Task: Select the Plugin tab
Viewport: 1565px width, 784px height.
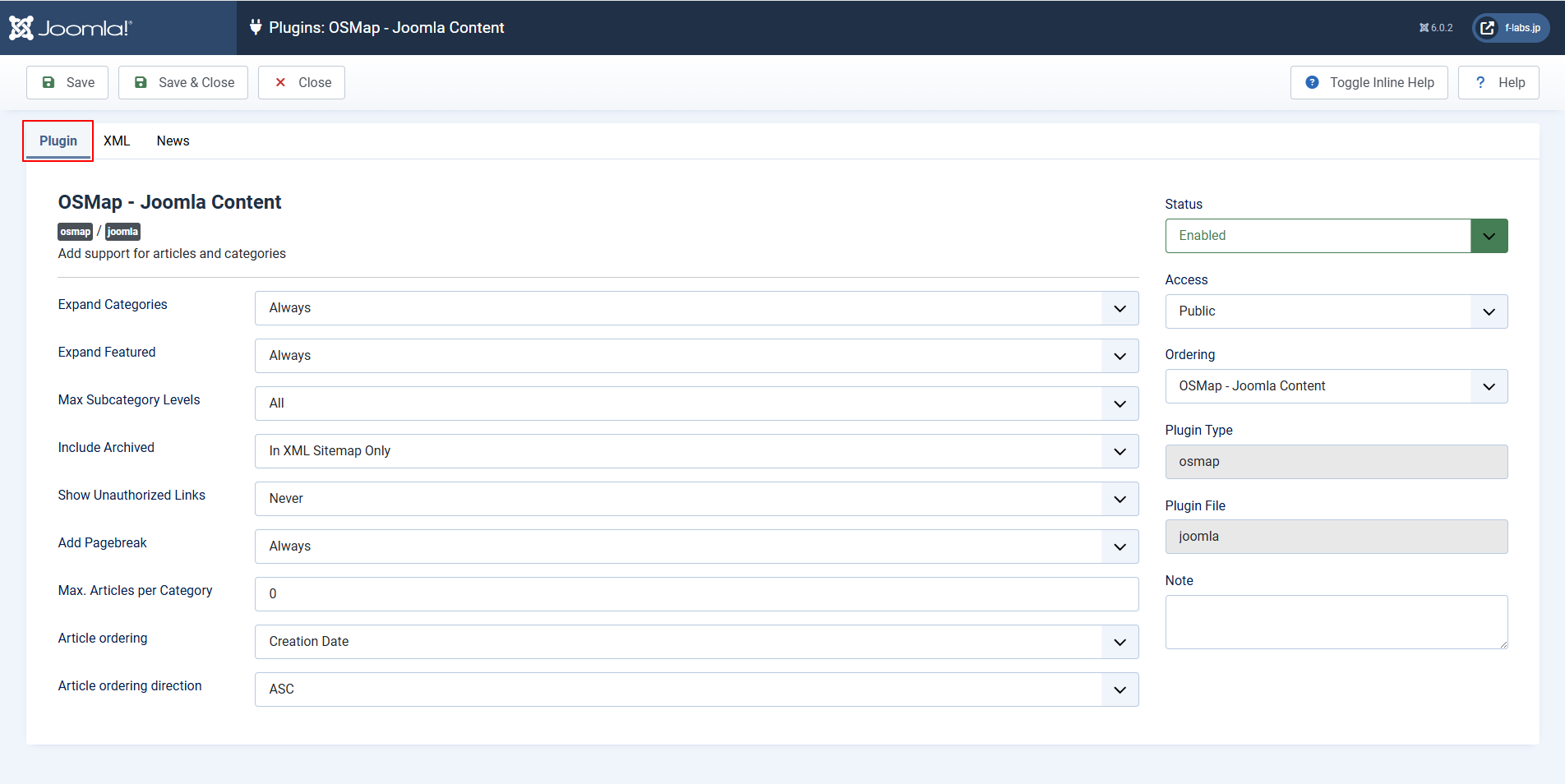Action: (x=58, y=141)
